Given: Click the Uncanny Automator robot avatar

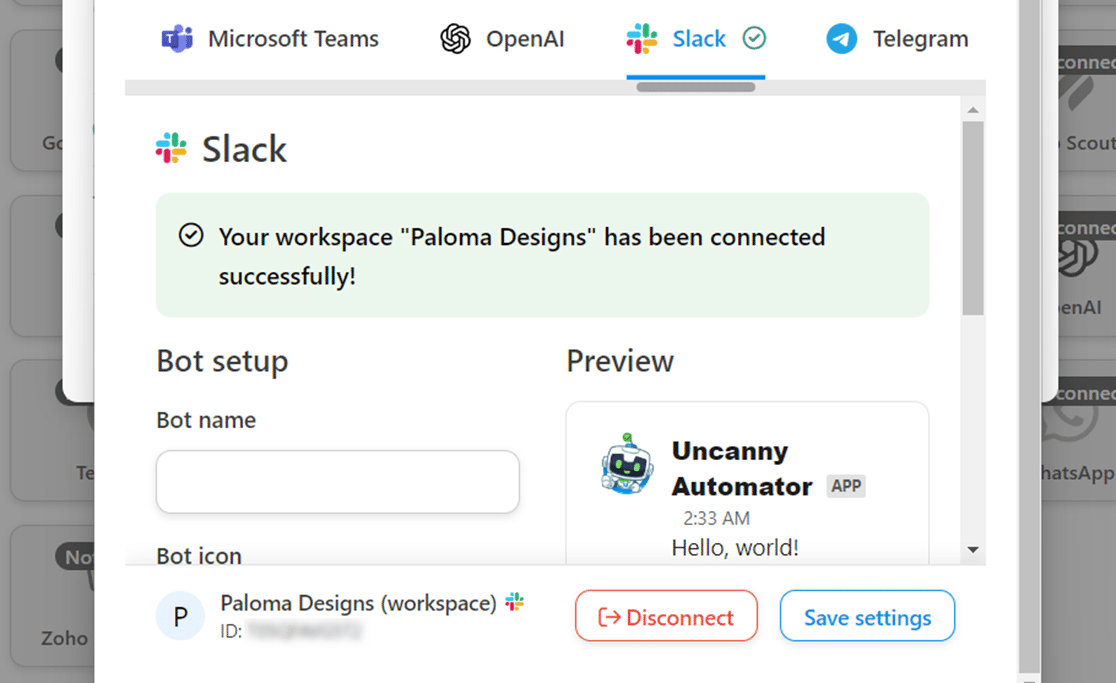Looking at the screenshot, I should pos(627,464).
